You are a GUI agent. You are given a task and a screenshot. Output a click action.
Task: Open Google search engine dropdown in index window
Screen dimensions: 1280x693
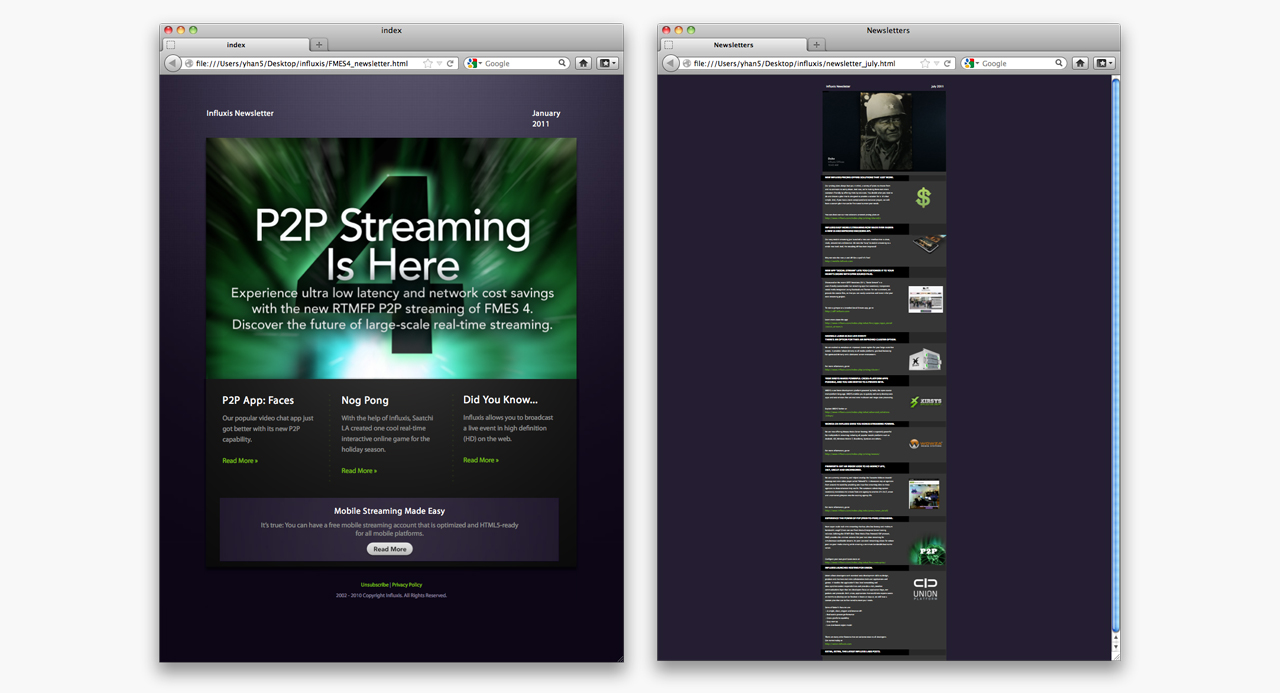point(474,63)
